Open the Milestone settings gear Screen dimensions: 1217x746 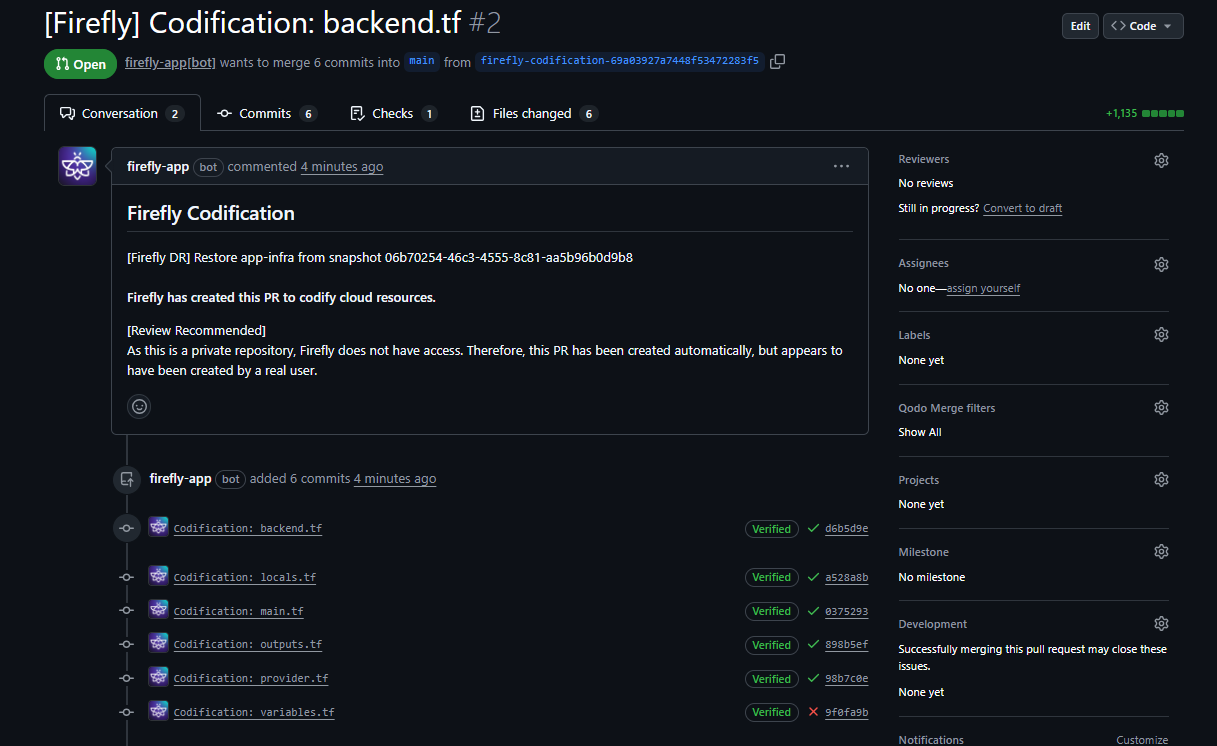(x=1161, y=552)
